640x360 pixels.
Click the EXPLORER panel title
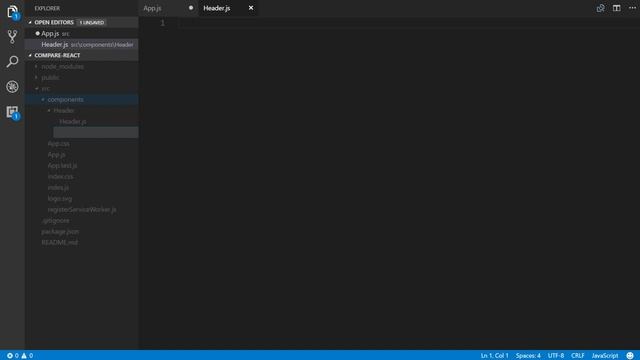(x=47, y=8)
